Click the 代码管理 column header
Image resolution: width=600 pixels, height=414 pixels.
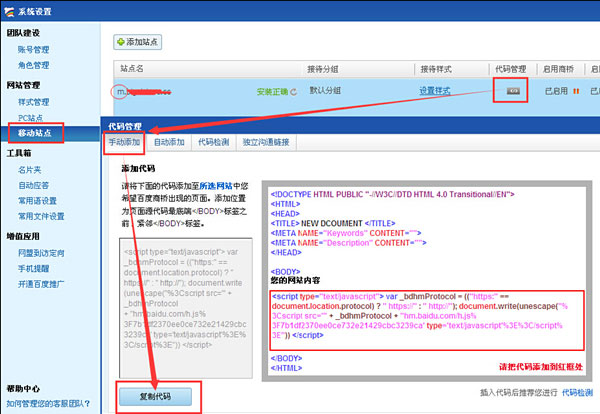511,69
